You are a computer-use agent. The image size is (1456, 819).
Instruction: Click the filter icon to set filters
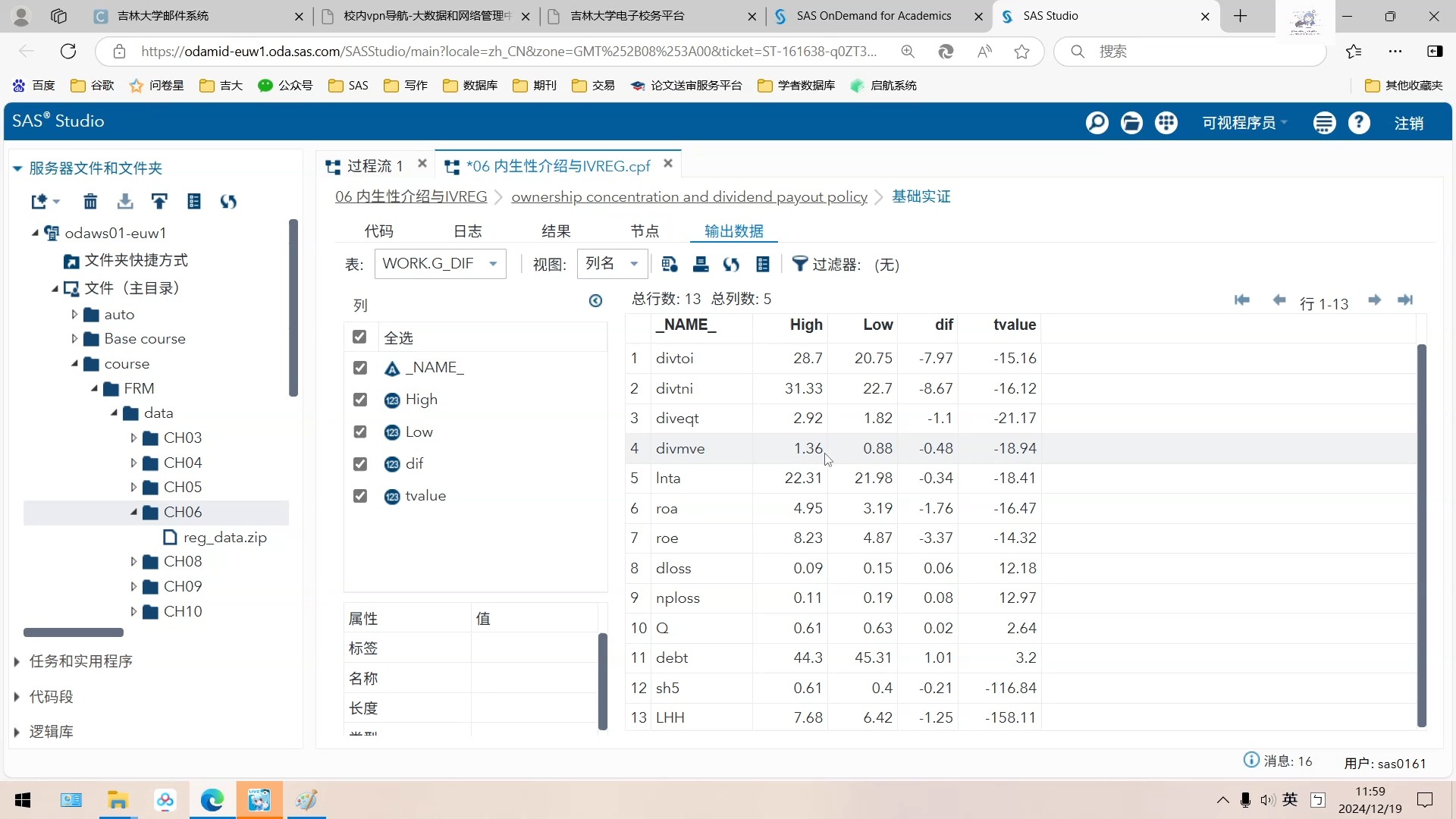(x=800, y=263)
